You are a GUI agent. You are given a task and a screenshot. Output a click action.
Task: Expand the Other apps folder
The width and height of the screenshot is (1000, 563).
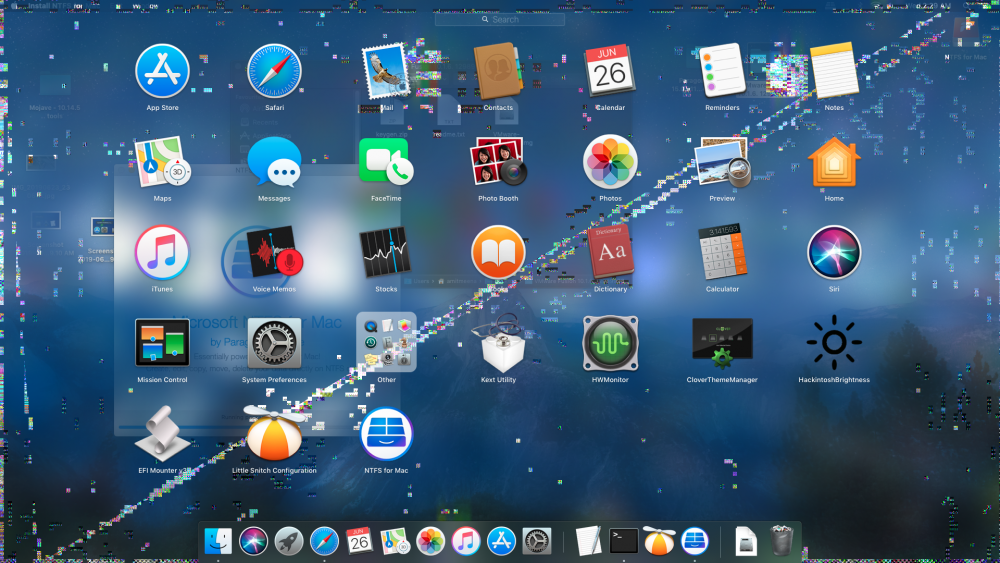[386, 342]
